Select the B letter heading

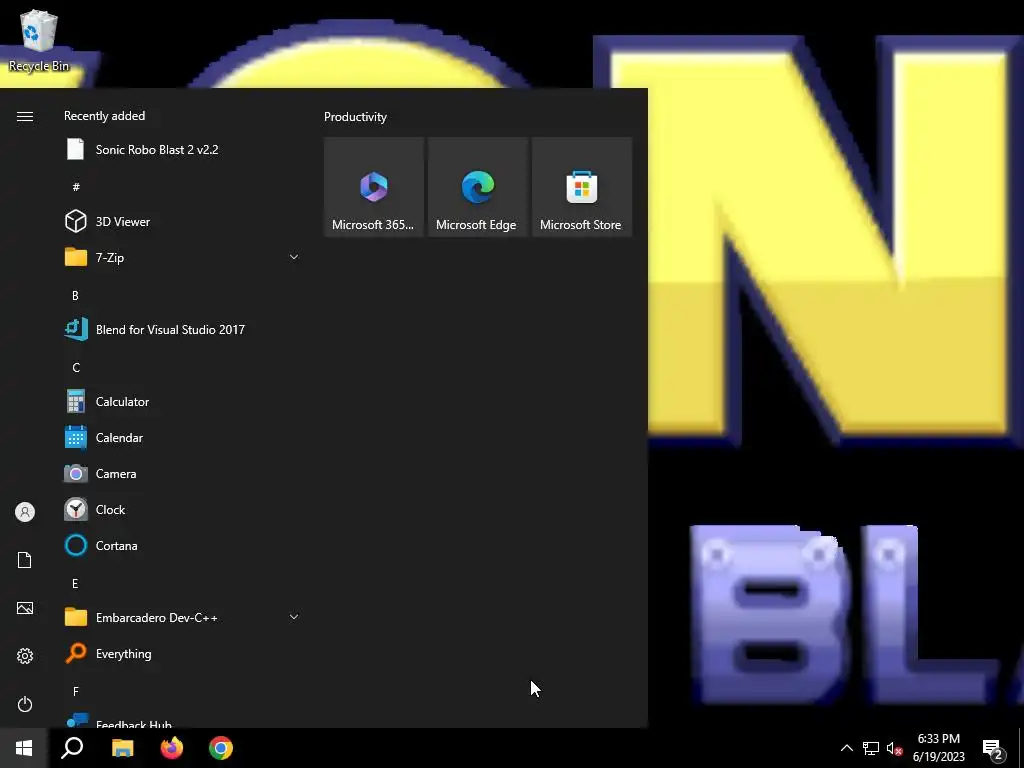click(x=75, y=296)
